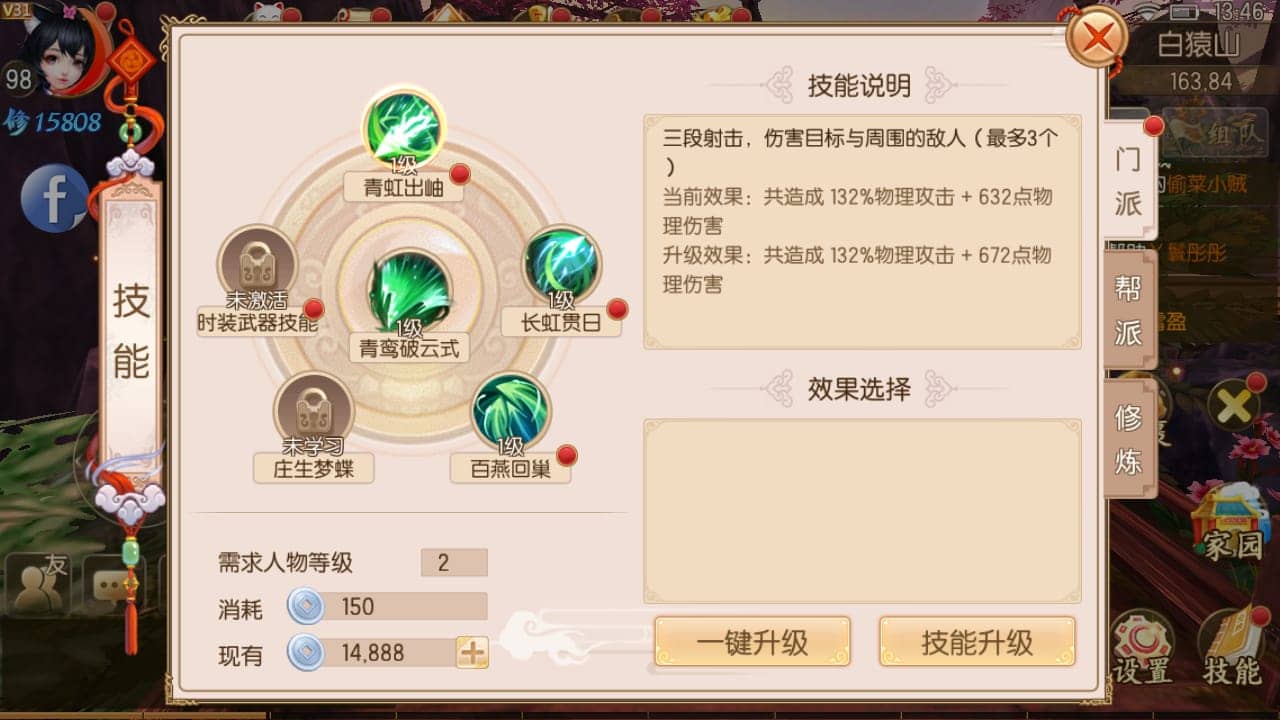
Task: Tap the 技能 book icon at bottom right
Action: pyautogui.click(x=1232, y=647)
